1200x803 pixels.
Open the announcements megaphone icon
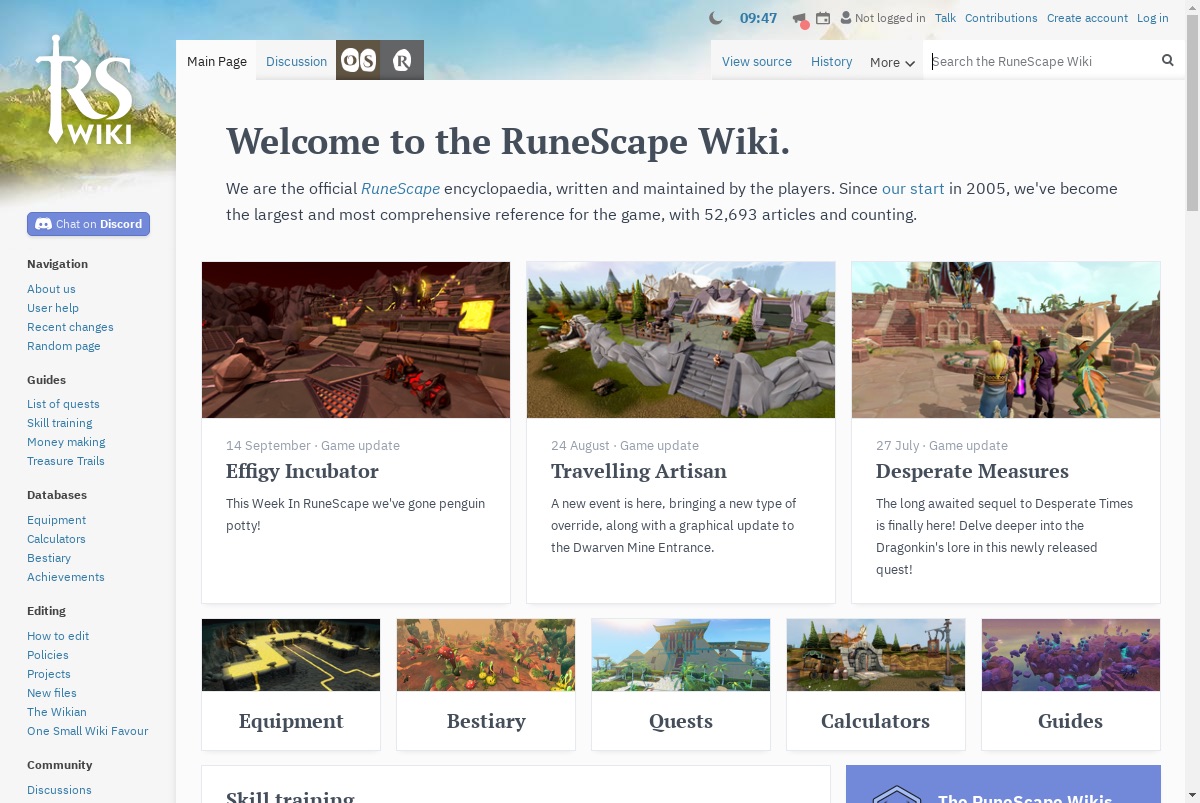(799, 18)
